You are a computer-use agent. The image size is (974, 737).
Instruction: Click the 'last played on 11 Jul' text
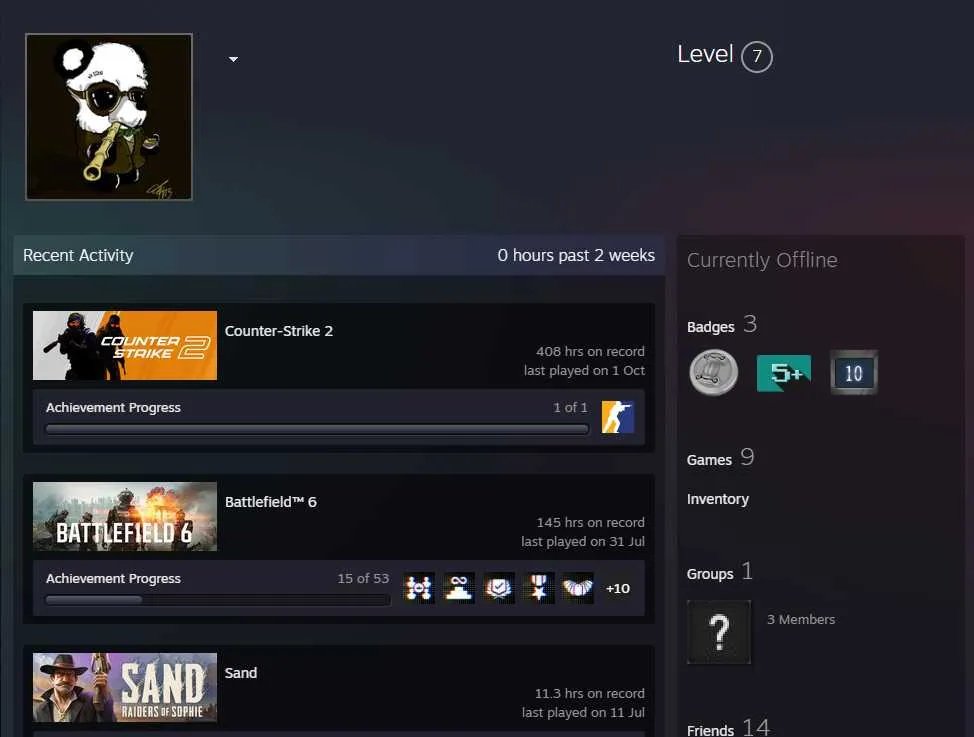[x=583, y=712]
